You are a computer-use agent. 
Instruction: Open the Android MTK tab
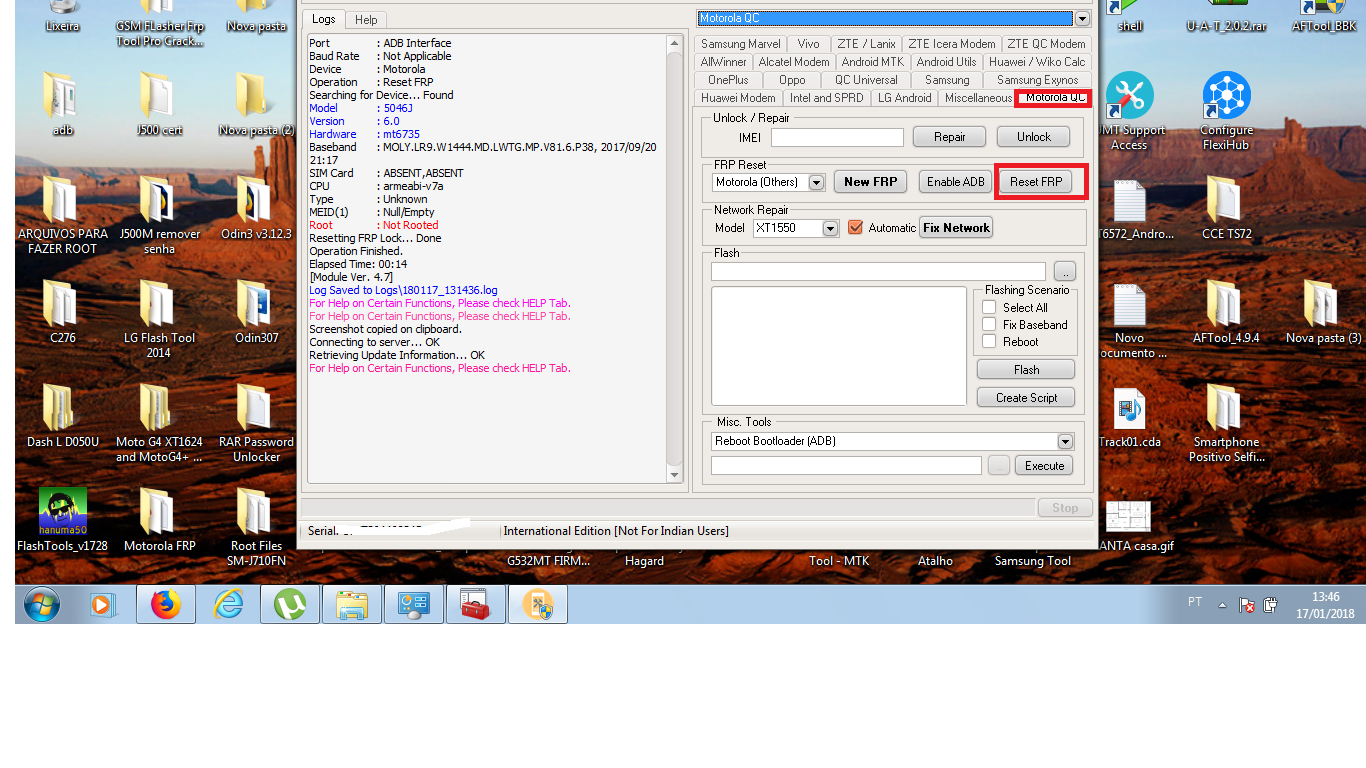pos(873,62)
